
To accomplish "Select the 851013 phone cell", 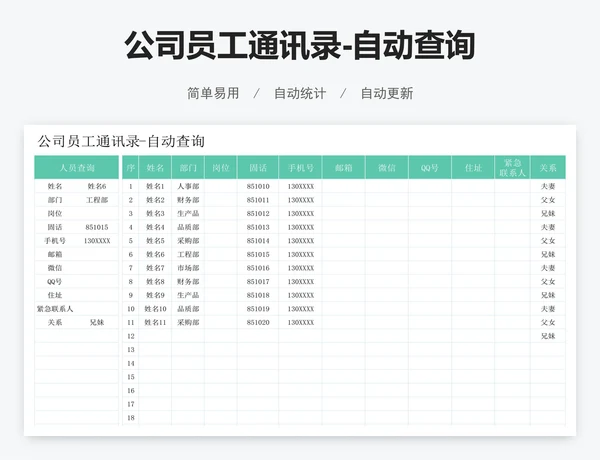I will pyautogui.click(x=258, y=227).
